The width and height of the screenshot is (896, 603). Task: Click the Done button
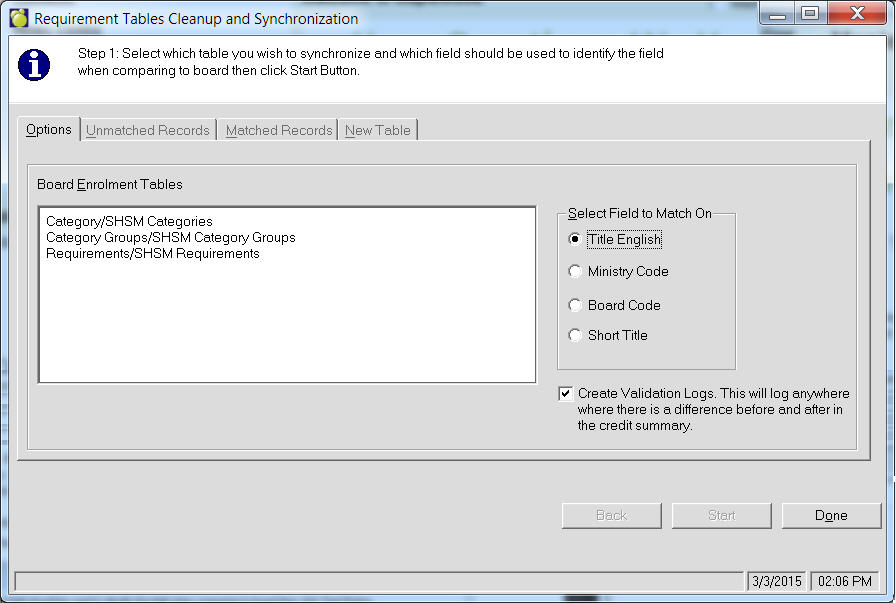click(831, 516)
